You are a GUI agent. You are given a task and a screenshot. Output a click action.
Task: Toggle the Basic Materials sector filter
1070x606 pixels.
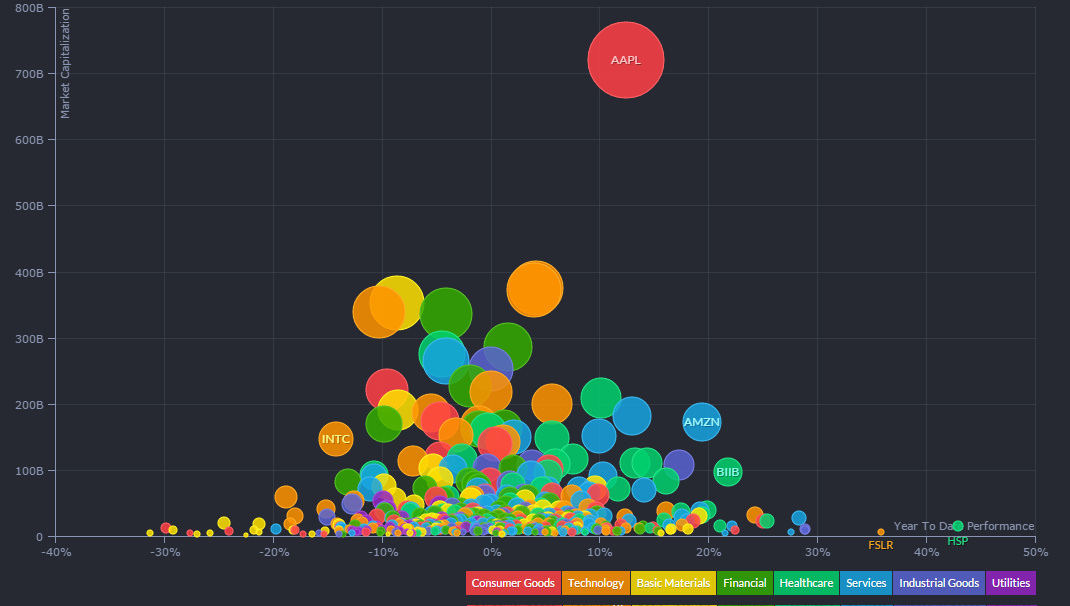click(x=674, y=583)
